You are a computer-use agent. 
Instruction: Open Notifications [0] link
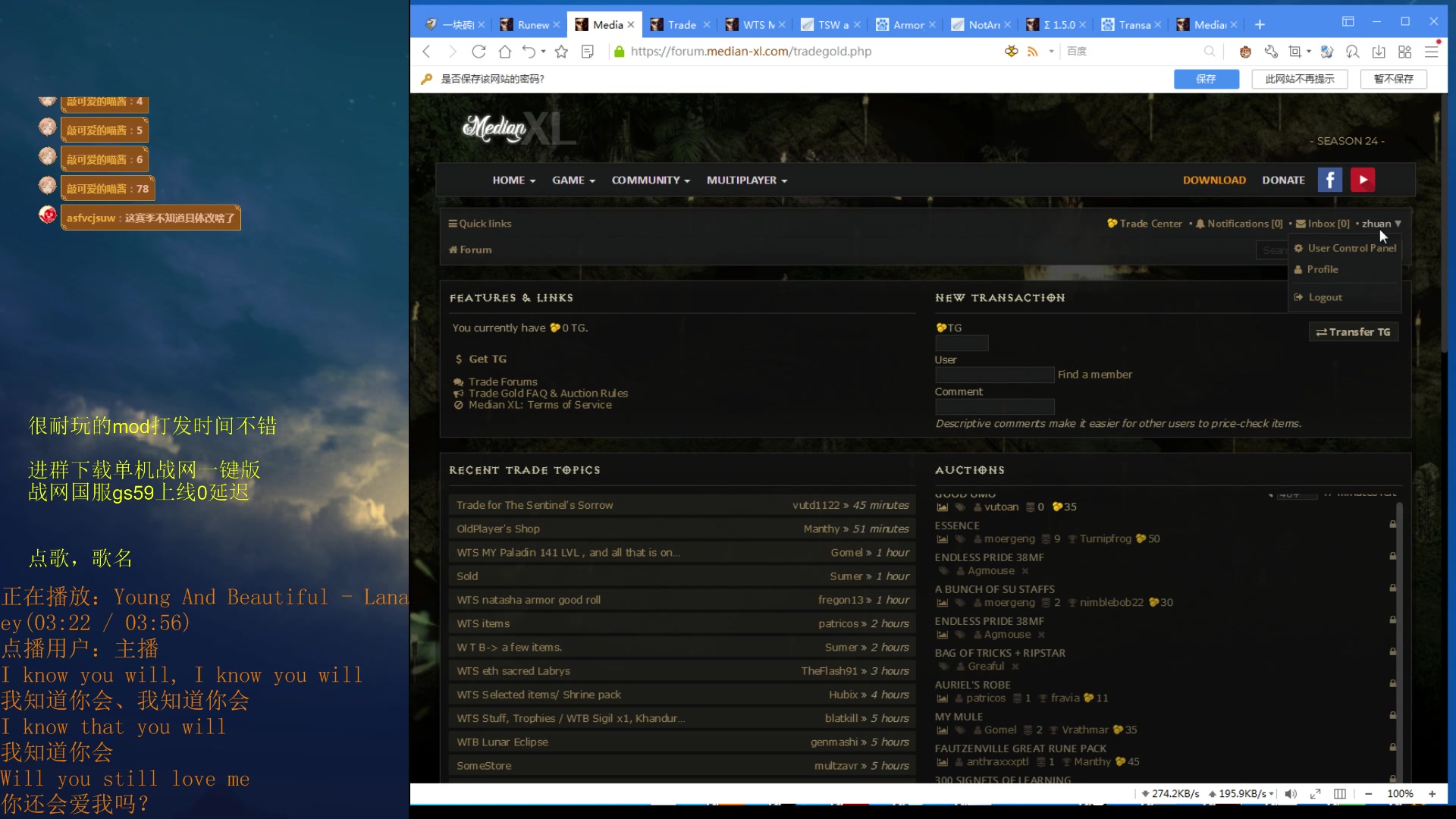(x=1239, y=224)
